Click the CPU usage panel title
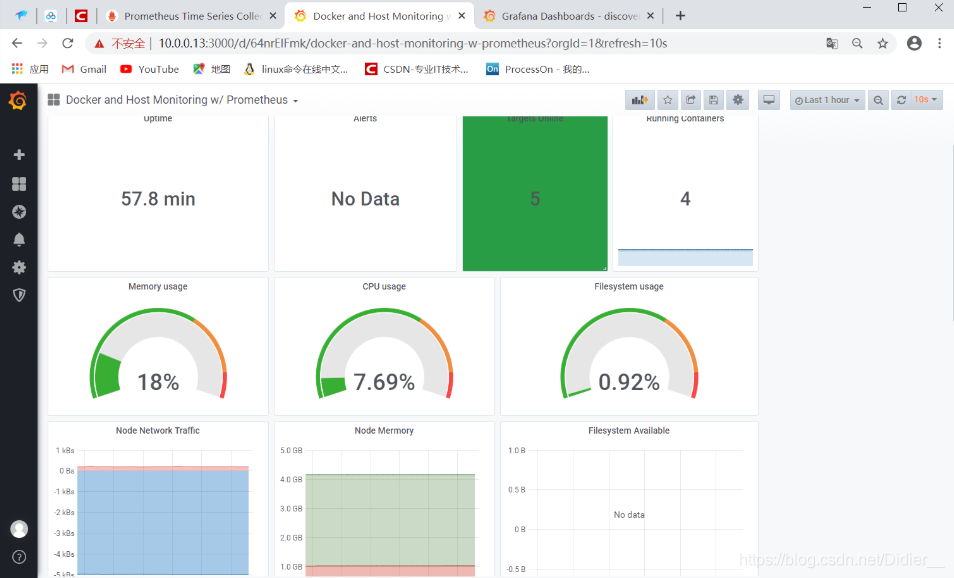Viewport: 954px width, 578px height. (x=384, y=287)
